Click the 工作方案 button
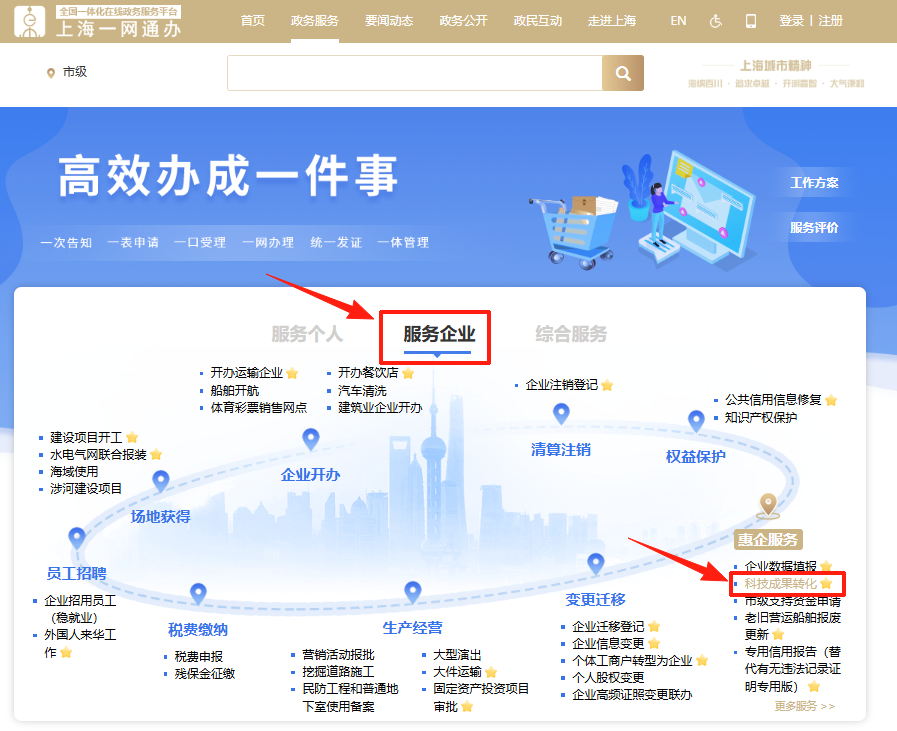 pos(815,183)
